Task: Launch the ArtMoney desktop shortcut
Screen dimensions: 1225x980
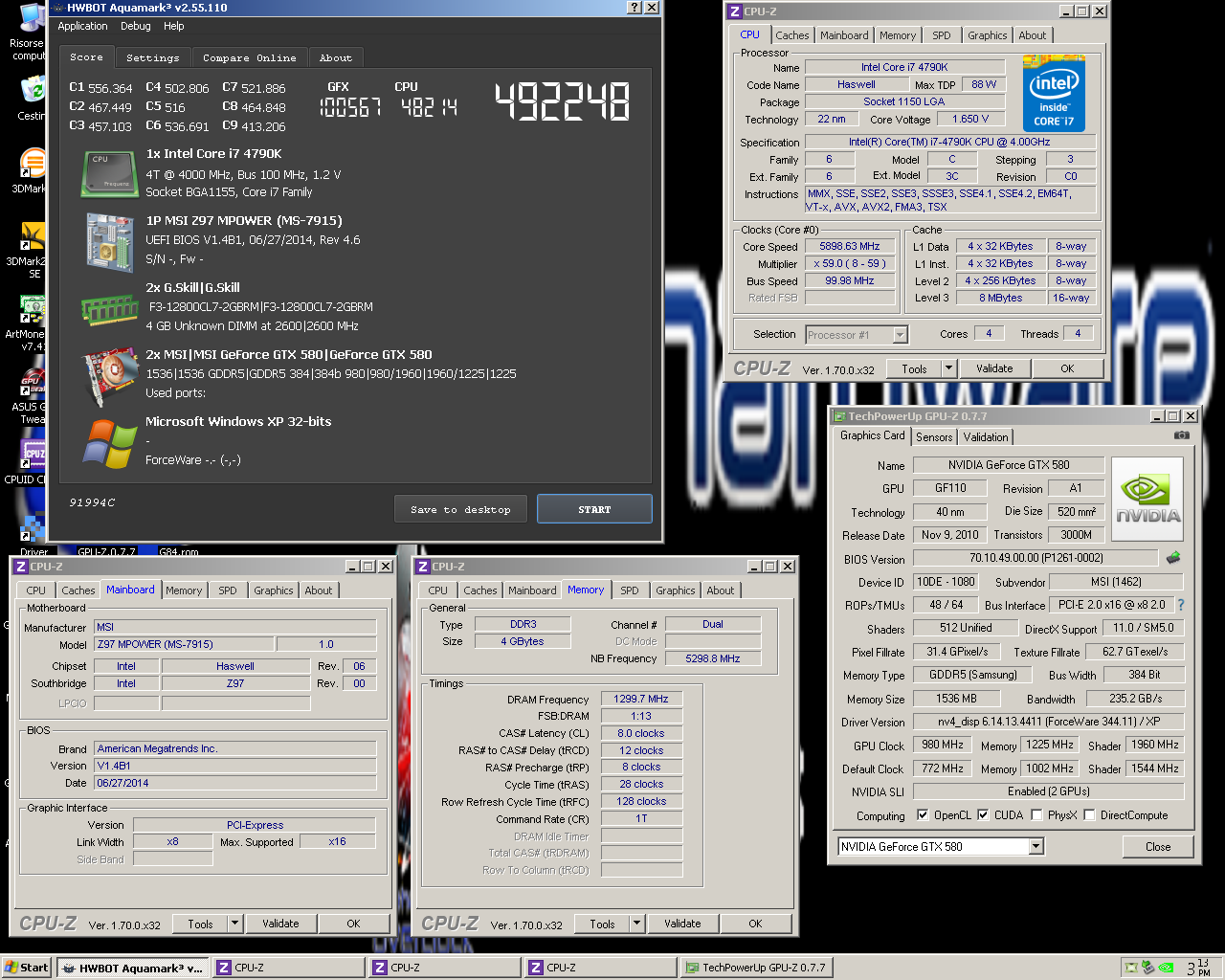Action: [x=33, y=310]
